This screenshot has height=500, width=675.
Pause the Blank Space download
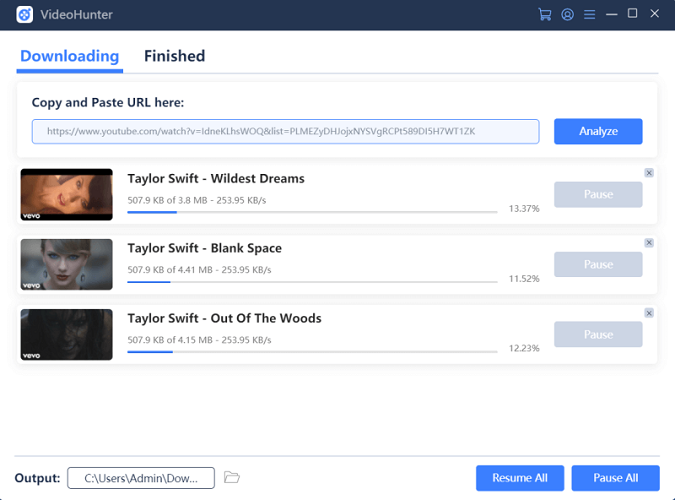pos(598,264)
